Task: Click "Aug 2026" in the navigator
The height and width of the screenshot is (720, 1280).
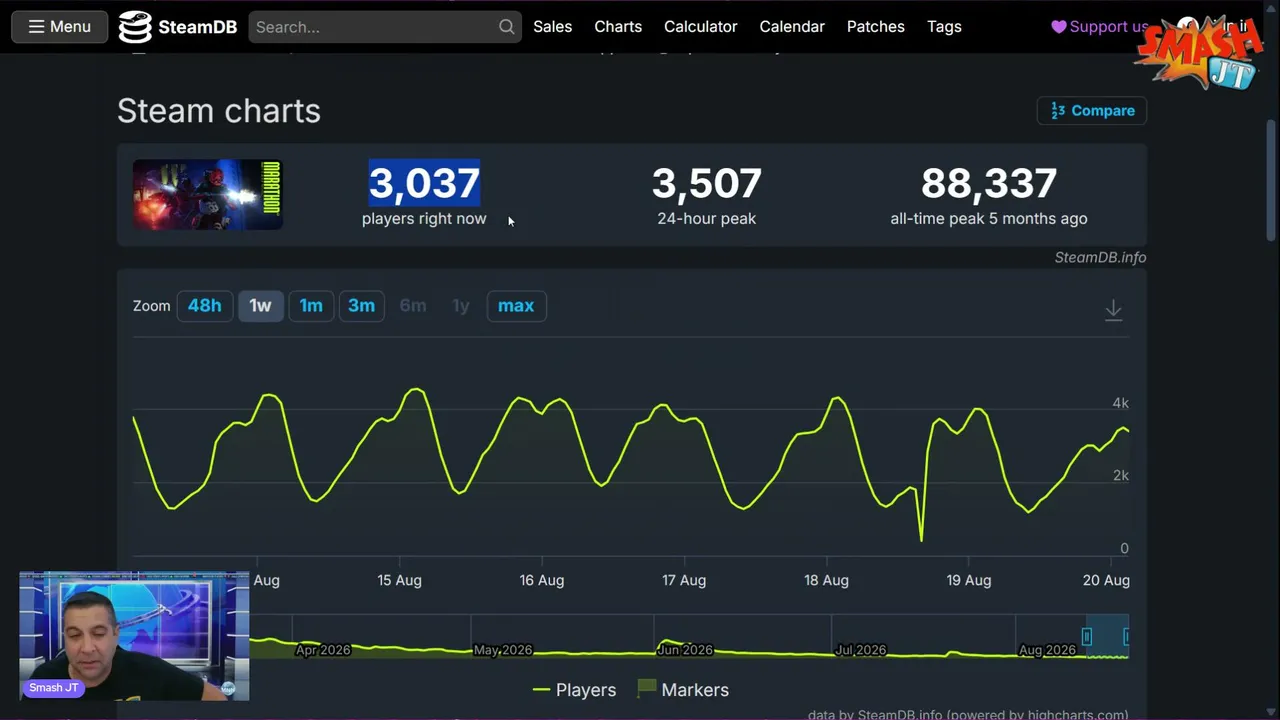Action: (x=1047, y=650)
